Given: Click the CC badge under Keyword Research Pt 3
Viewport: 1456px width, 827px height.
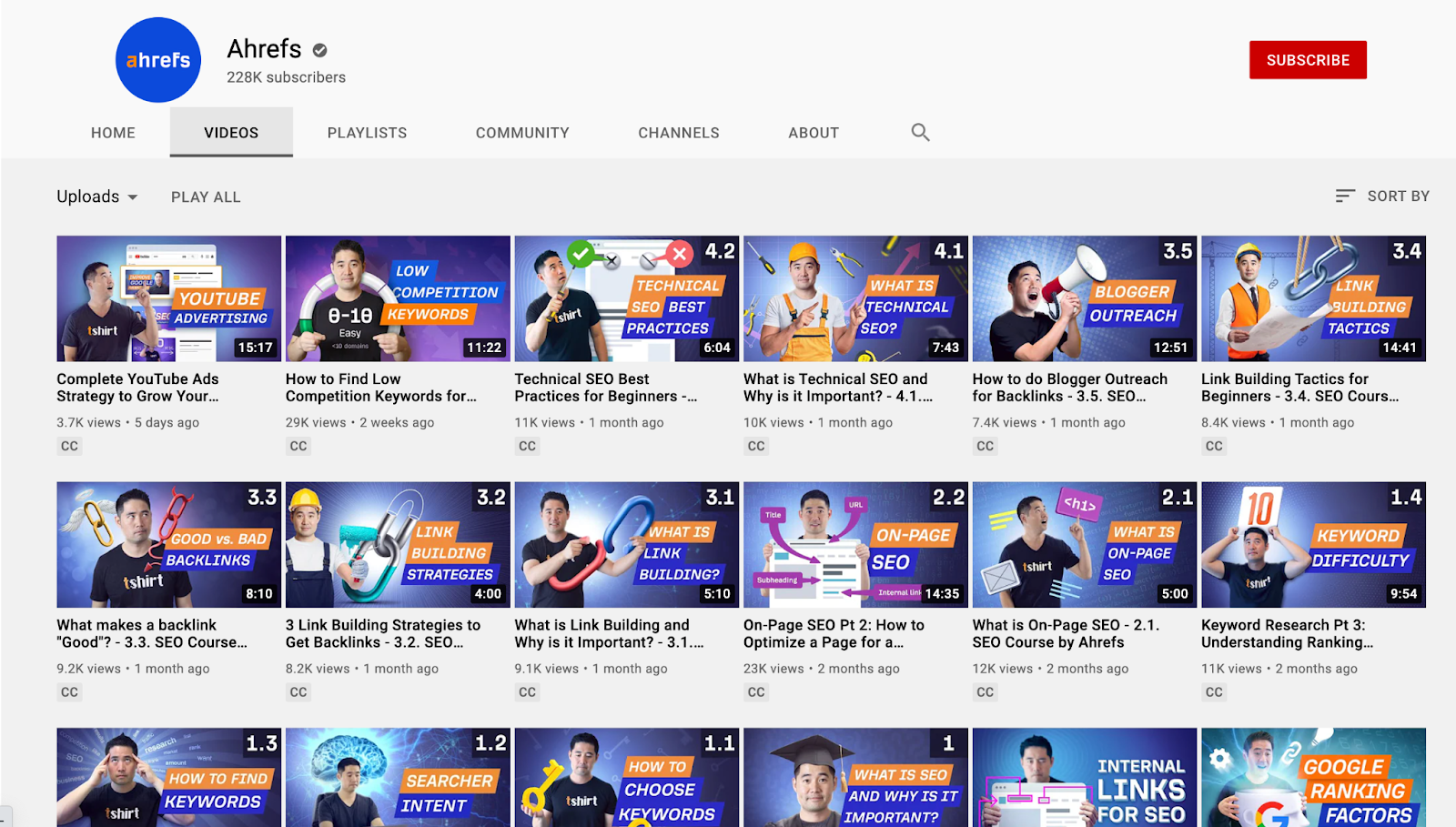Looking at the screenshot, I should click(1214, 692).
